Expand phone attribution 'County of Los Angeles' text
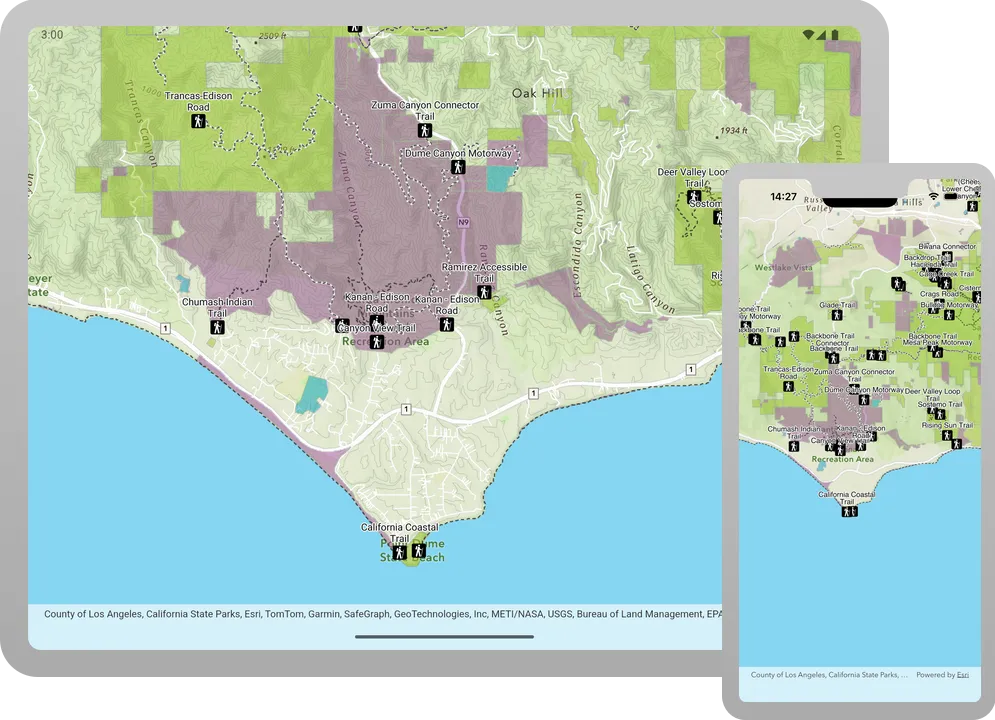 pyautogui.click(x=829, y=675)
